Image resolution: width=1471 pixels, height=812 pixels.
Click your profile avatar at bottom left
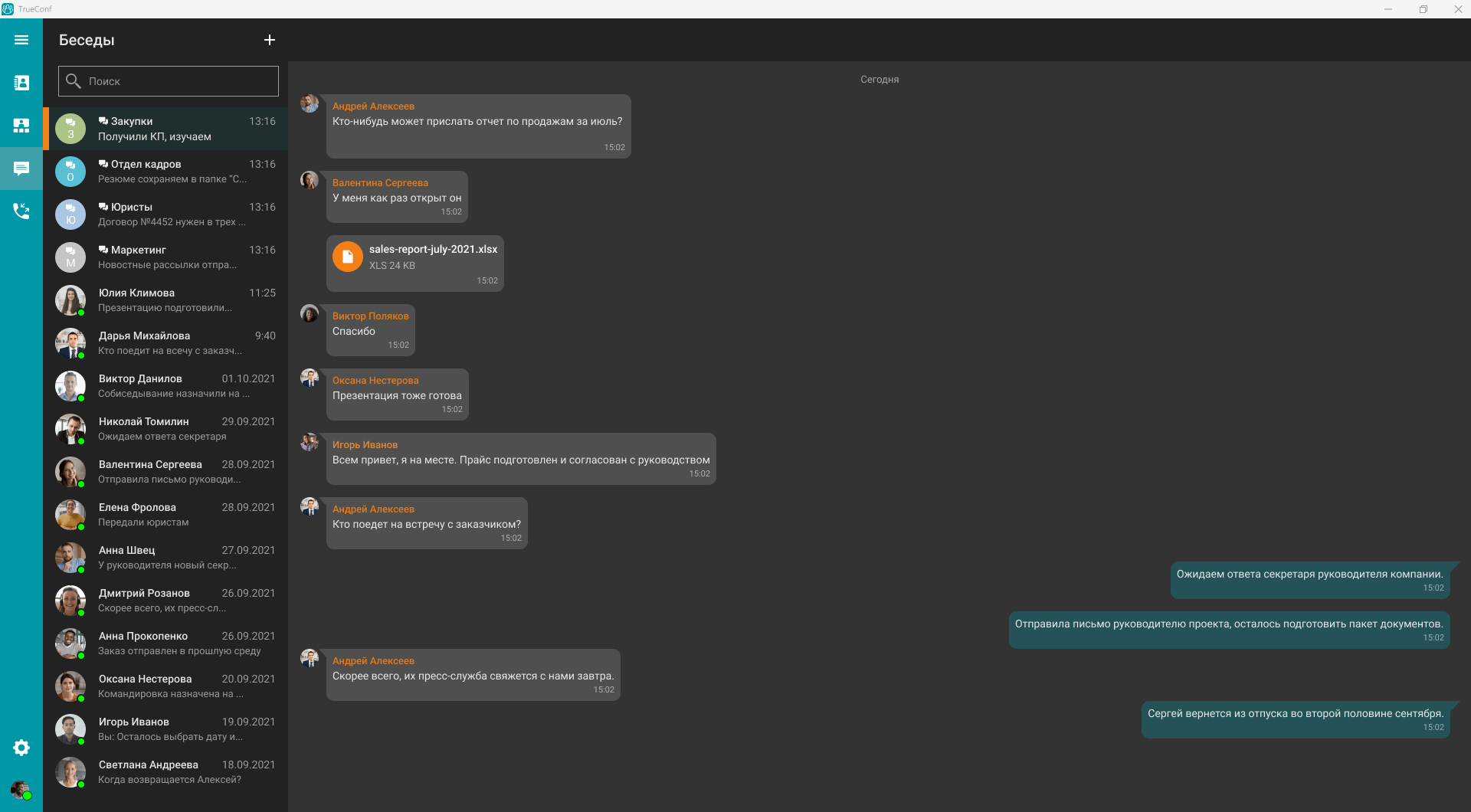pos(20,789)
